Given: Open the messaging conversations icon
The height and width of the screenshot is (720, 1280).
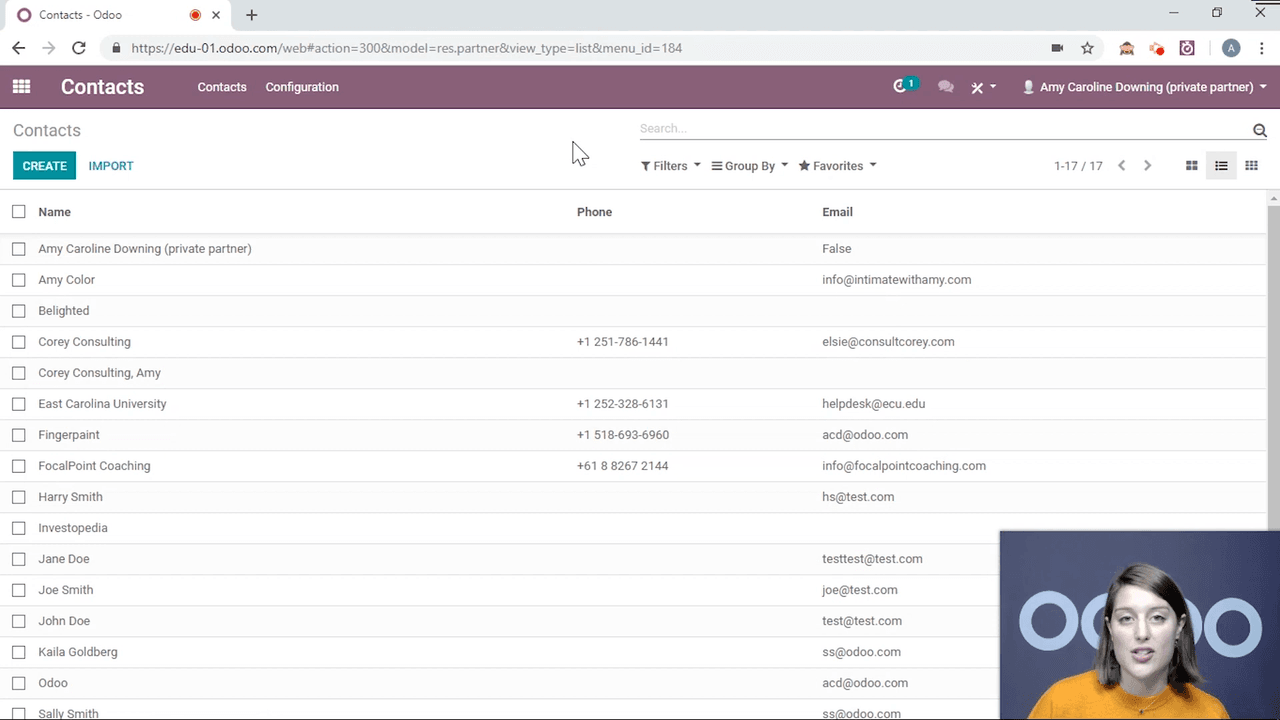Looking at the screenshot, I should [x=945, y=87].
